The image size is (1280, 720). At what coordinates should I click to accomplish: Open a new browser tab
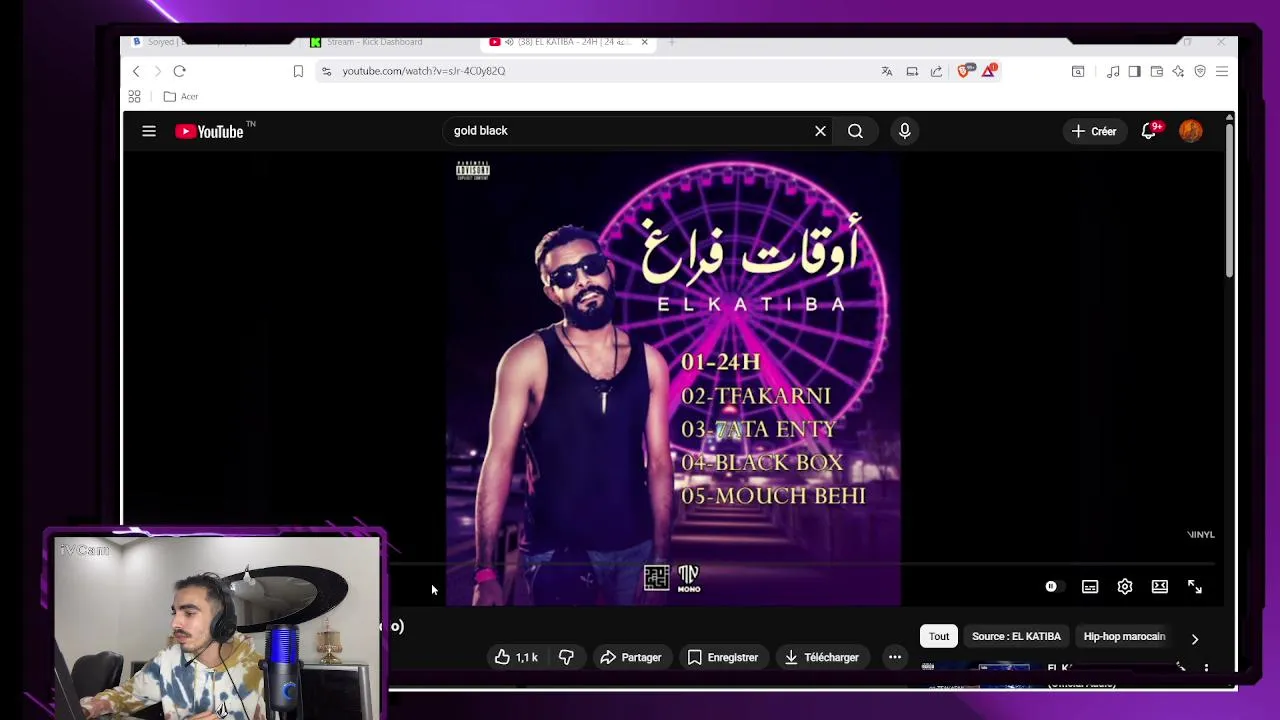672,42
